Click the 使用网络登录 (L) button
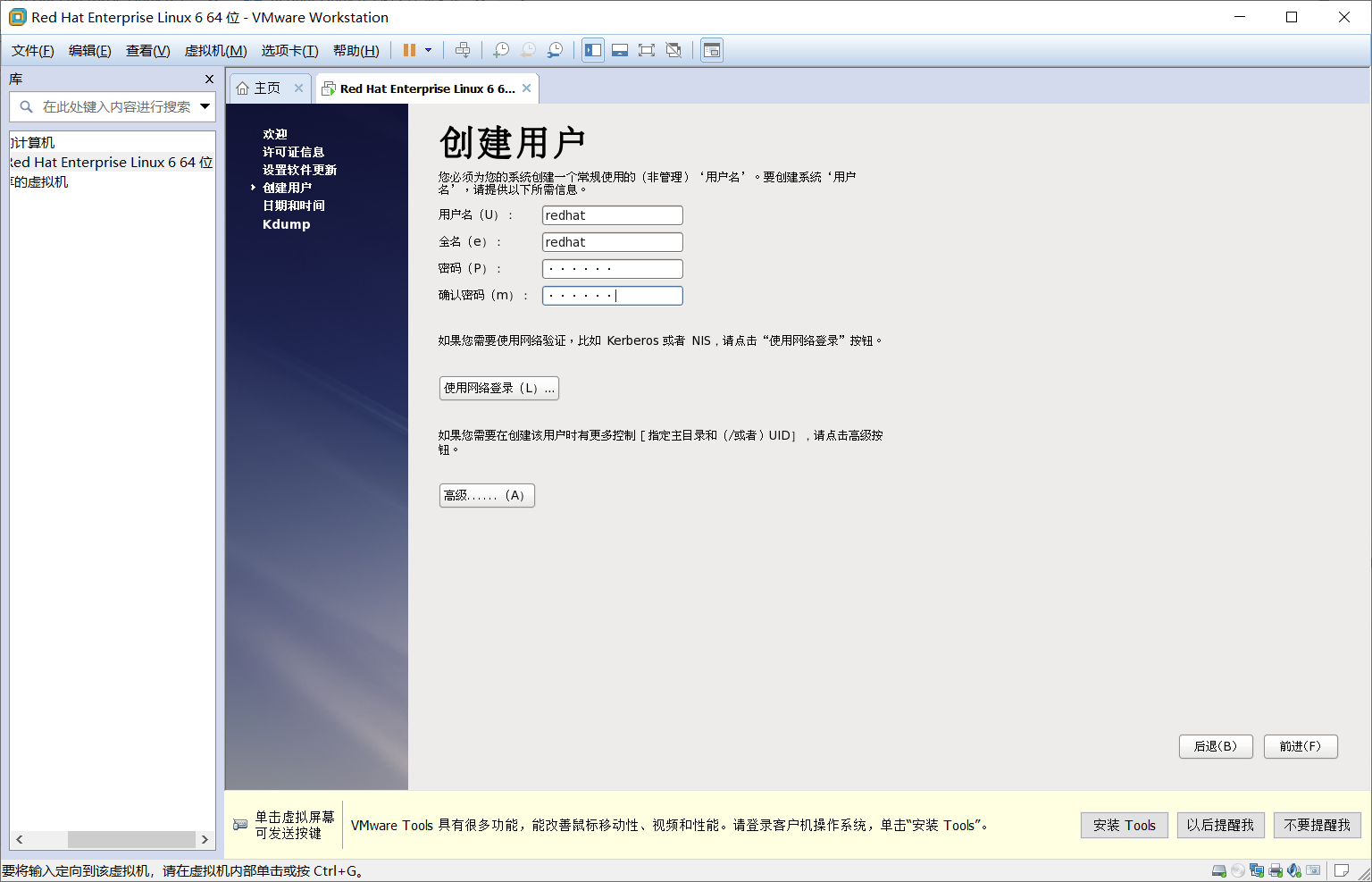This screenshot has height=882, width=1372. coord(499,388)
